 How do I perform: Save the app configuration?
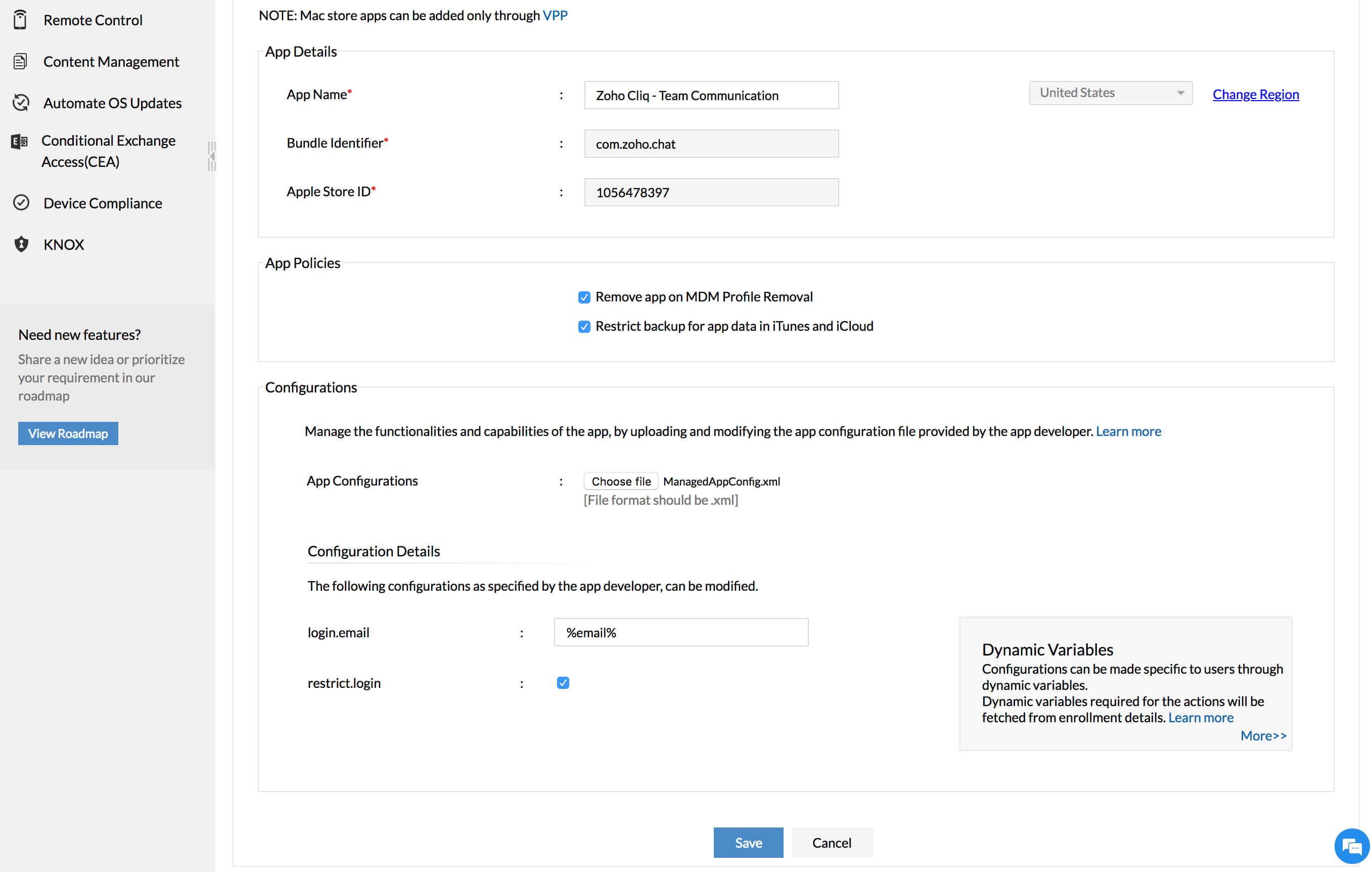[748, 842]
